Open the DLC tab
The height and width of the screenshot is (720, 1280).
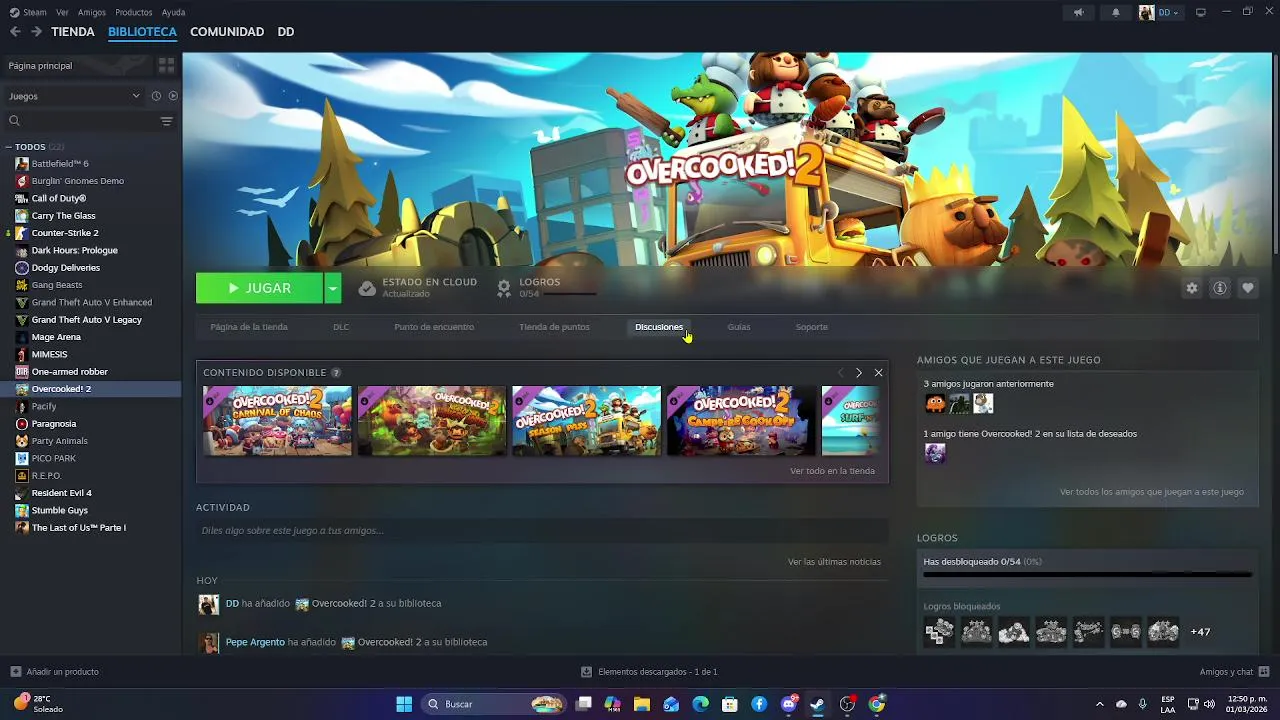(x=341, y=327)
